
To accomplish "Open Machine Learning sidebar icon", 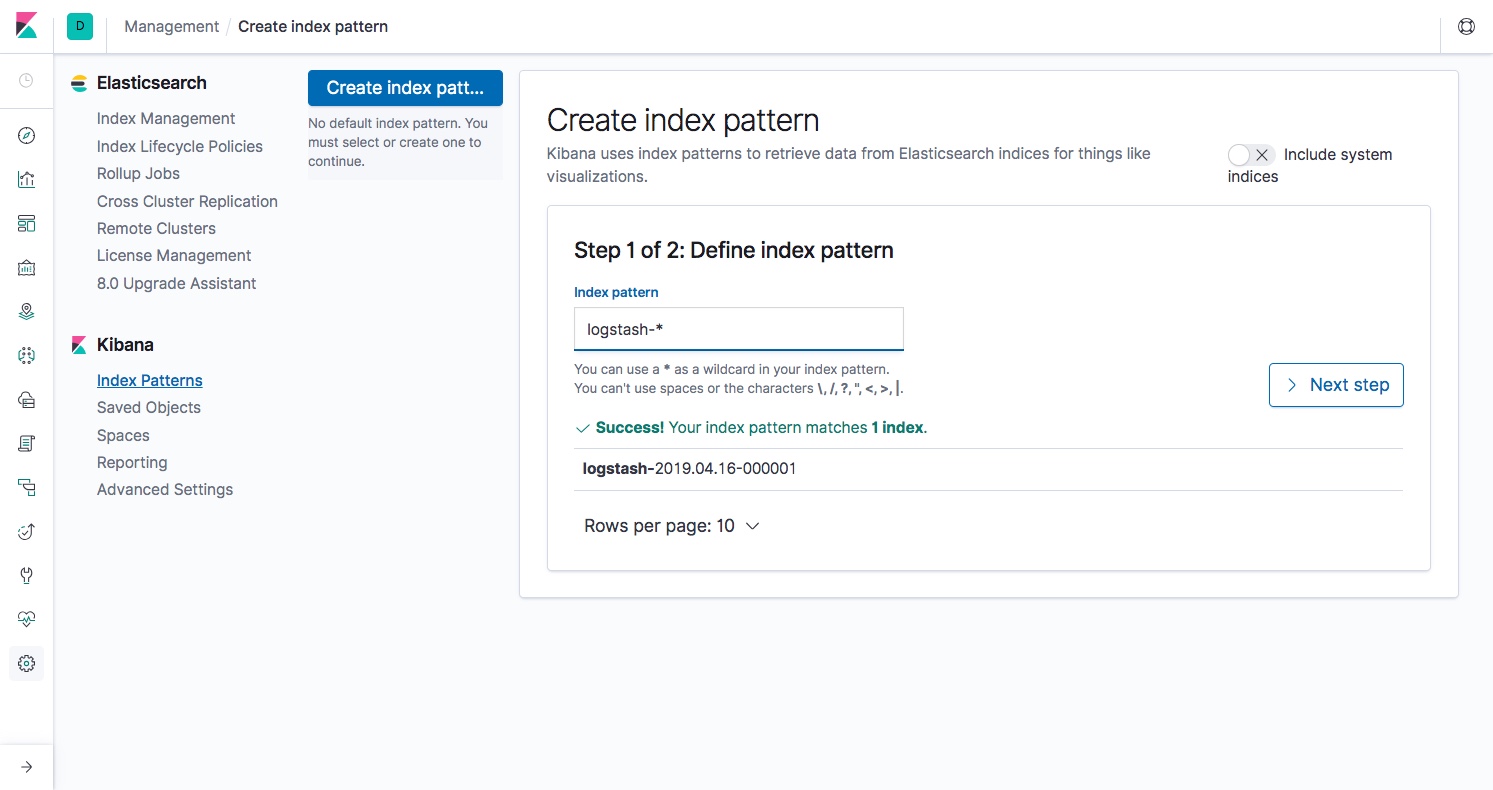I will [x=27, y=355].
